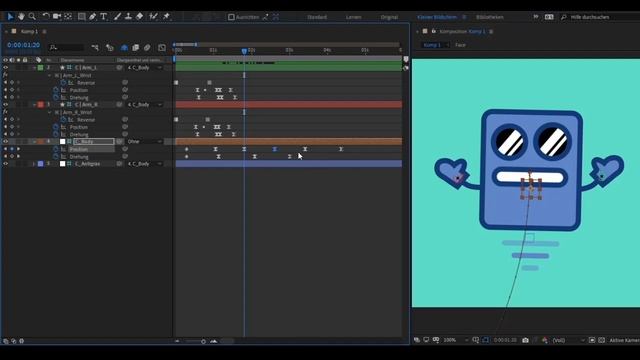Image resolution: width=640 pixels, height=360 pixels.
Task: Collapse the C | Arm_L layer twirl
Action: tap(34, 68)
